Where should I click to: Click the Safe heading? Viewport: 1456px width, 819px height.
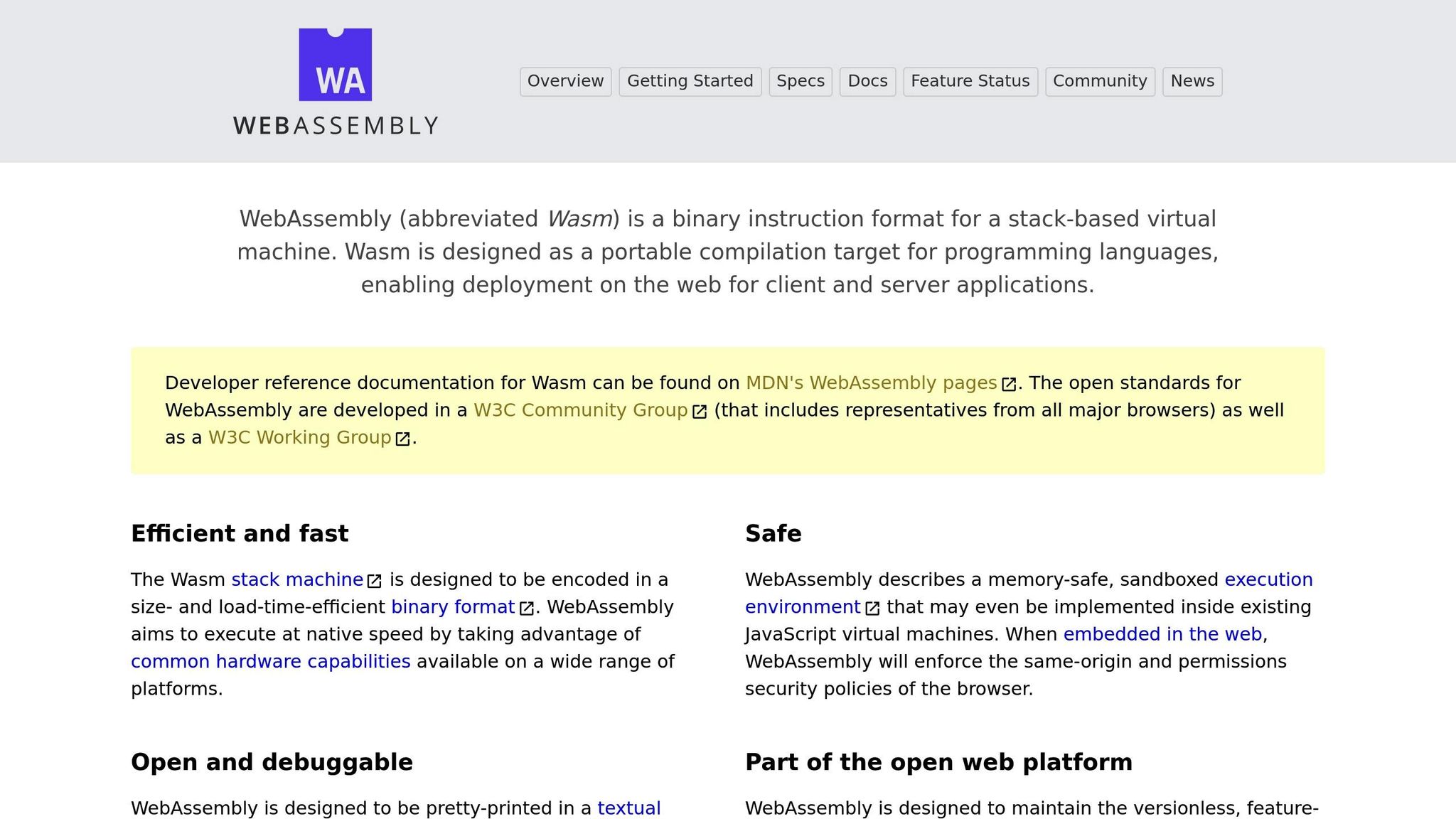click(x=773, y=534)
